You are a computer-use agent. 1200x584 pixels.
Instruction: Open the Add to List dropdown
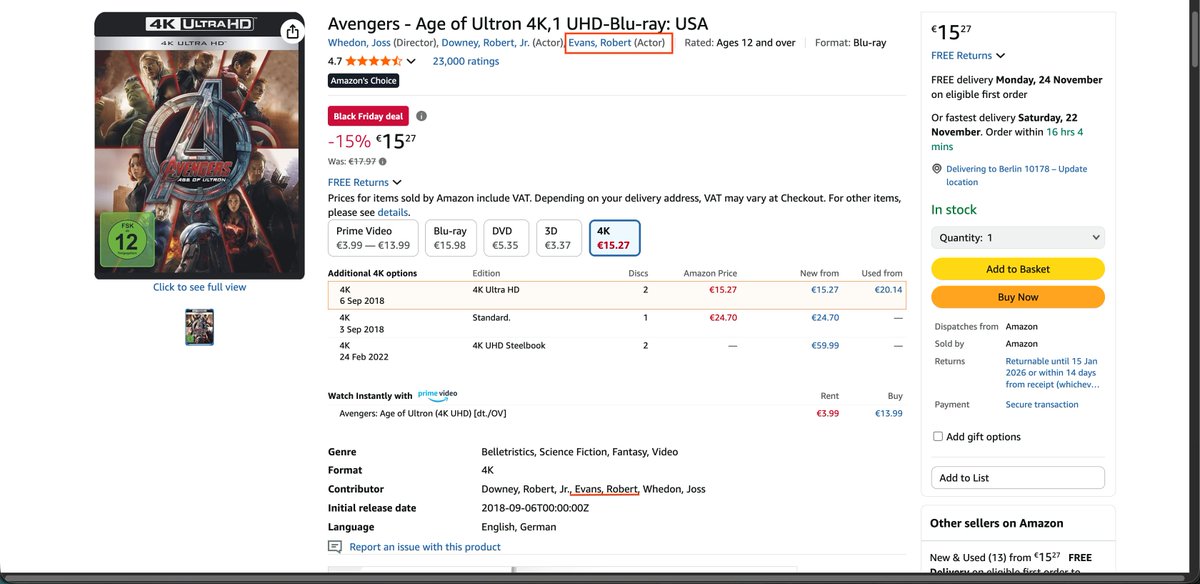click(x=1018, y=478)
